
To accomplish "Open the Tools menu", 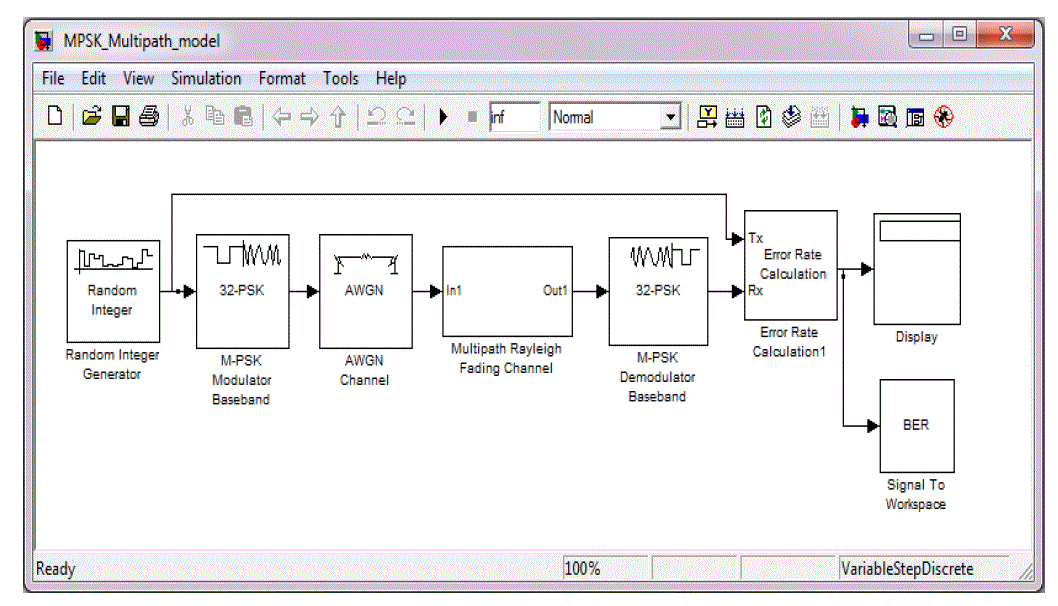I will [340, 78].
